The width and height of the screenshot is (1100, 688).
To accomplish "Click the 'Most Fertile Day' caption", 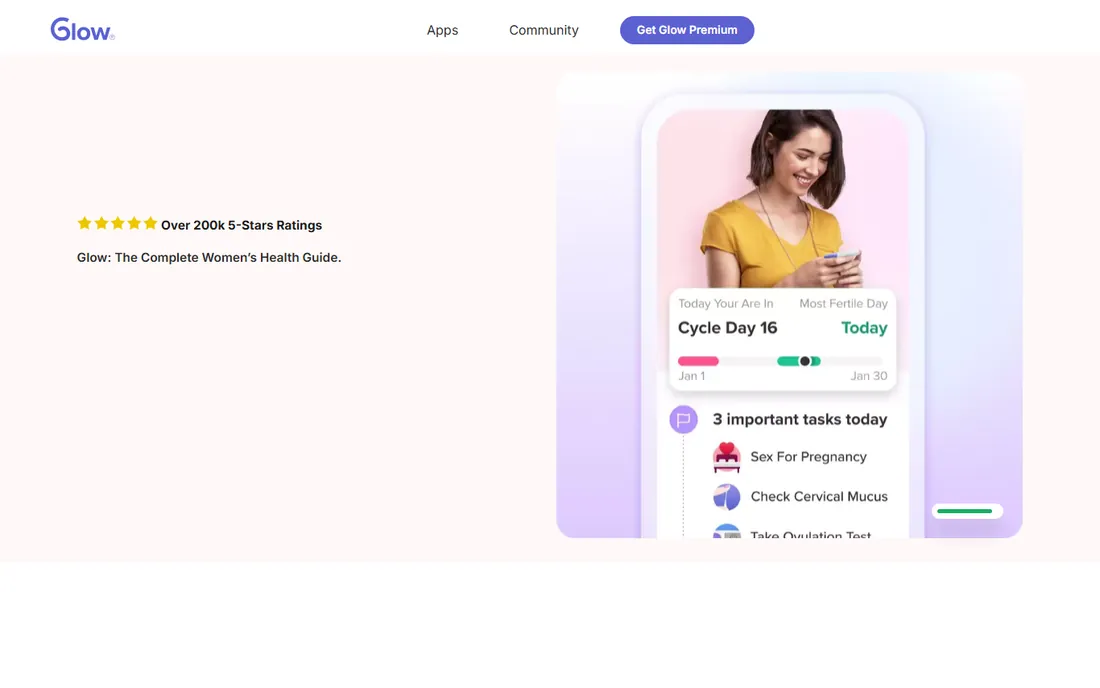I will (x=843, y=304).
